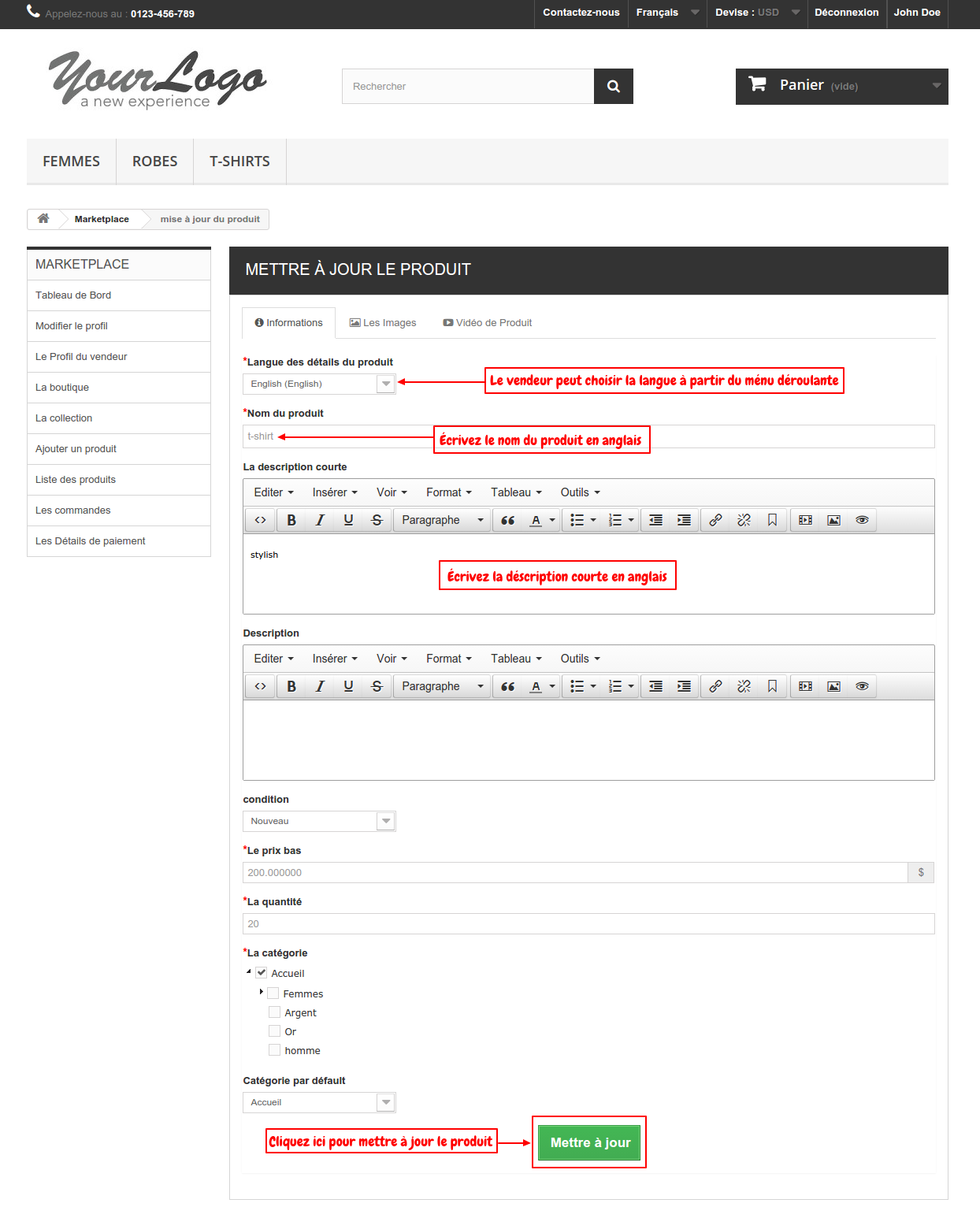Click the La quantité input field
The width and height of the screenshot is (980, 1218).
click(x=588, y=923)
